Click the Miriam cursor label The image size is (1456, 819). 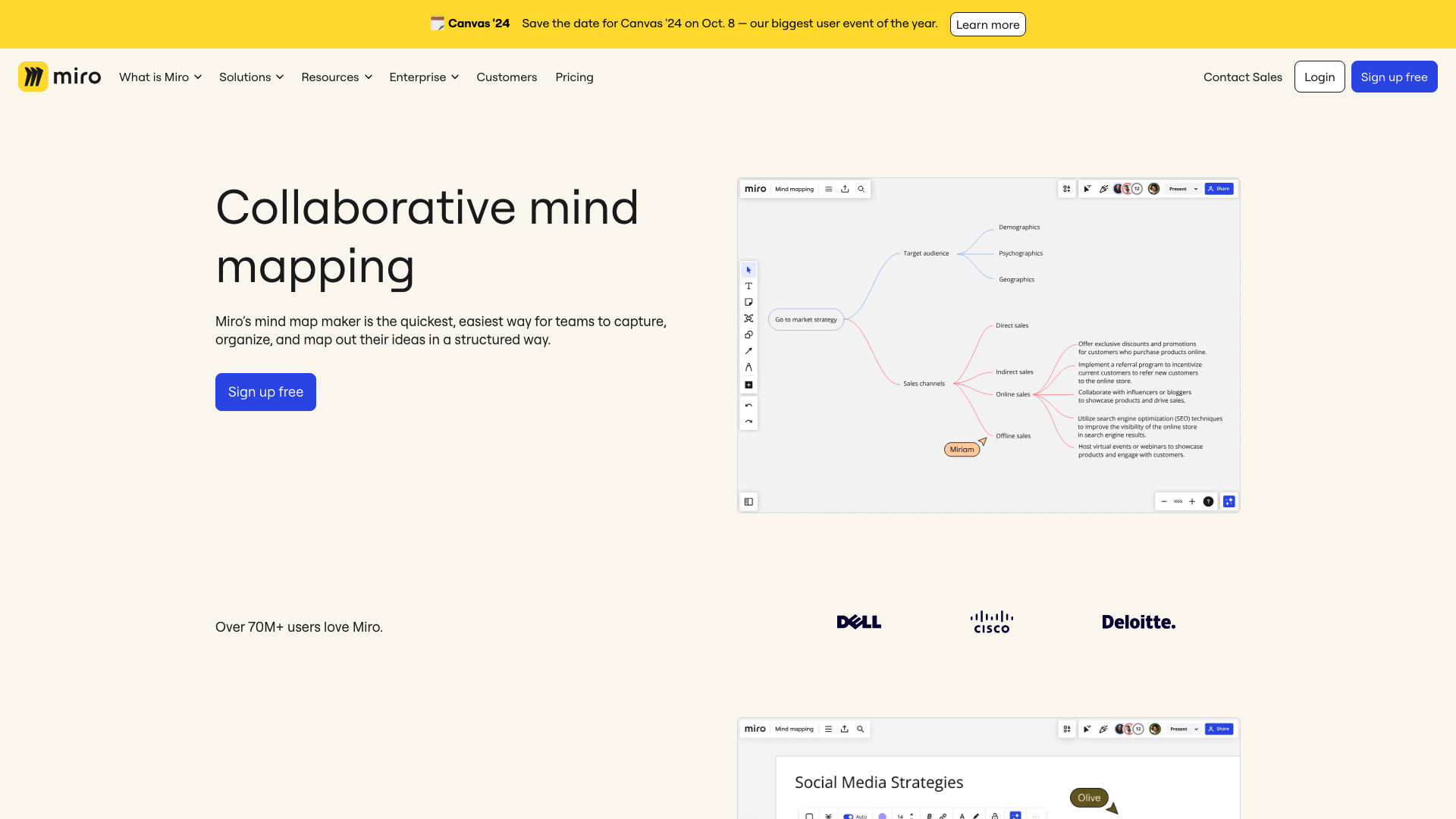(962, 450)
